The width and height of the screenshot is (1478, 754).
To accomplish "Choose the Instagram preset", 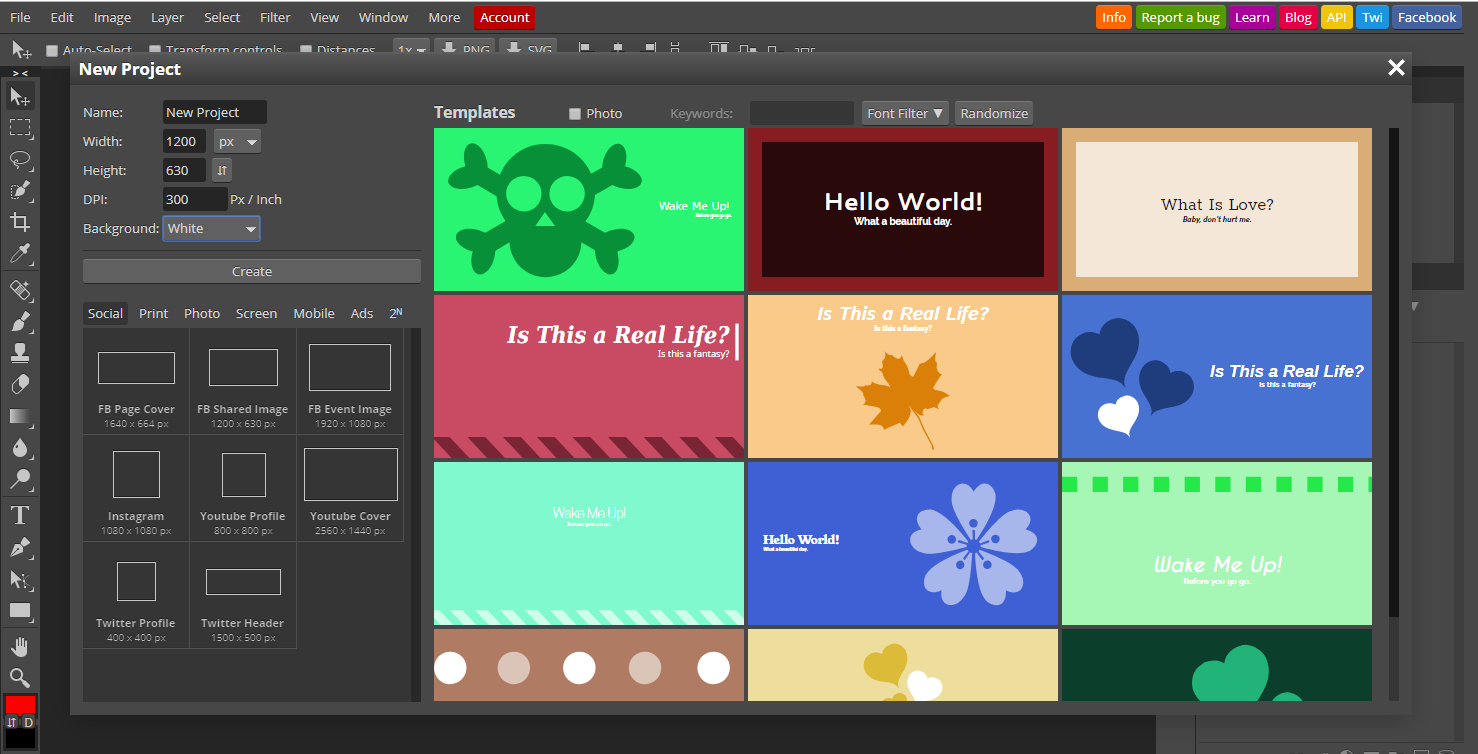I will (136, 488).
